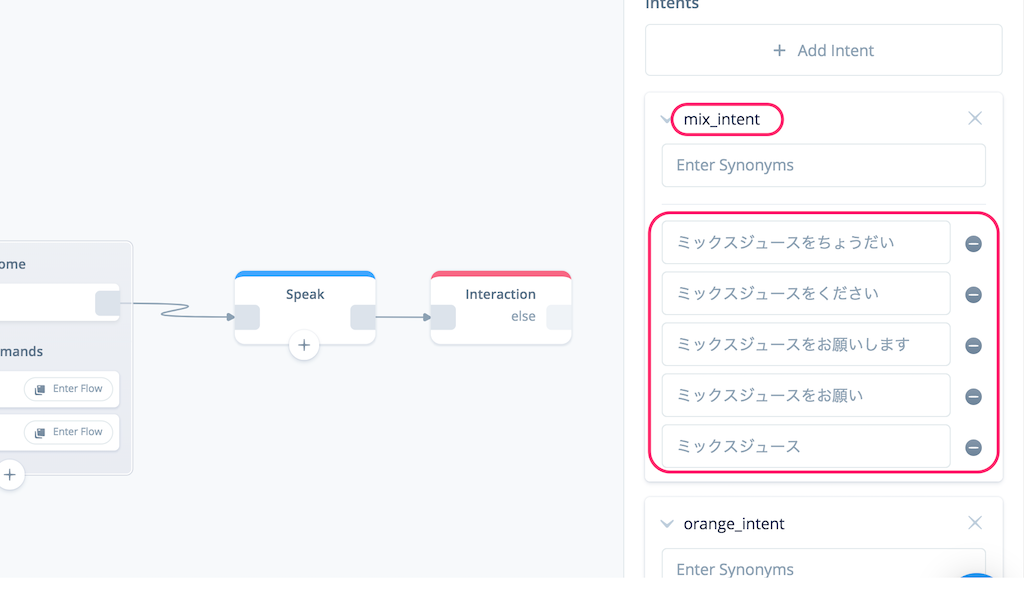The width and height of the screenshot is (1024, 599).
Task: Focus the Enter Synonyms field under mix_intent
Action: [x=823, y=165]
